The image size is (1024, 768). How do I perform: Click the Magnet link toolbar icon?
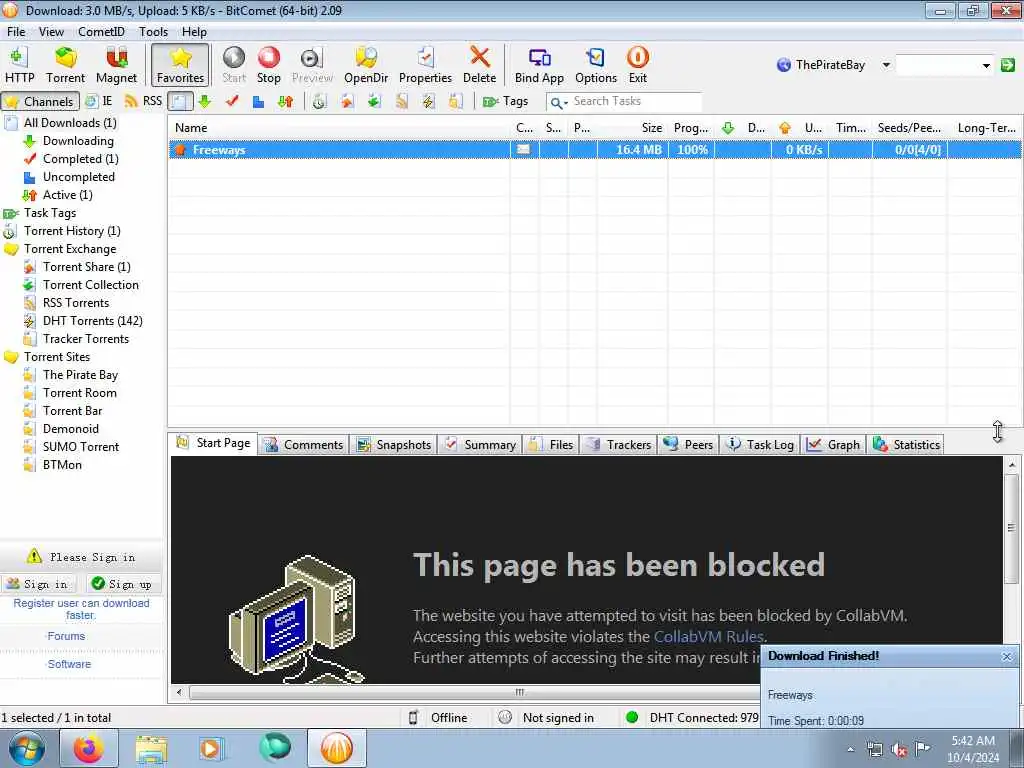116,65
